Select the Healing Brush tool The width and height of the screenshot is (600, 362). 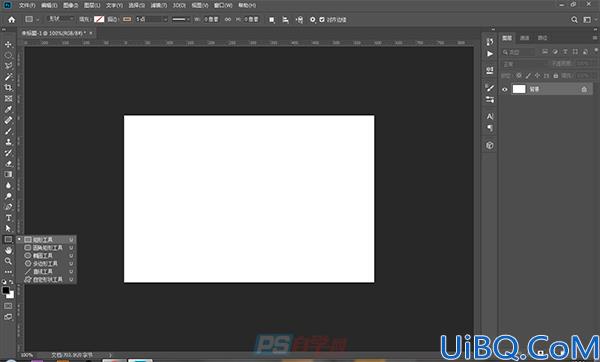(x=8, y=120)
